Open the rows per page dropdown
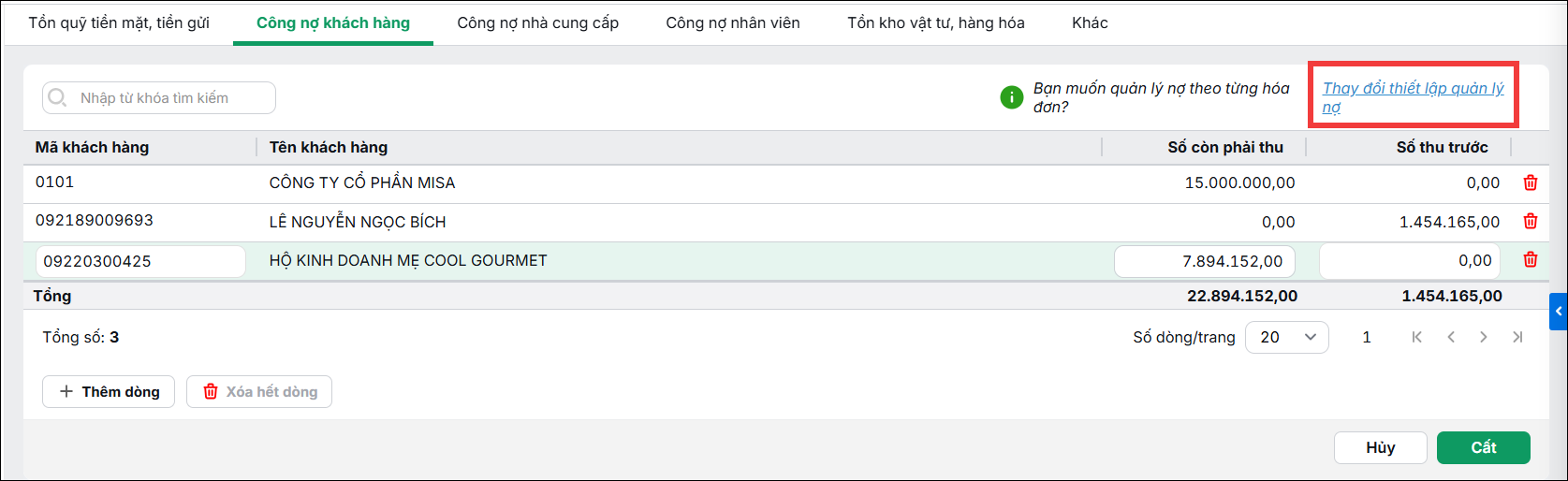The image size is (1568, 481). (x=1286, y=337)
